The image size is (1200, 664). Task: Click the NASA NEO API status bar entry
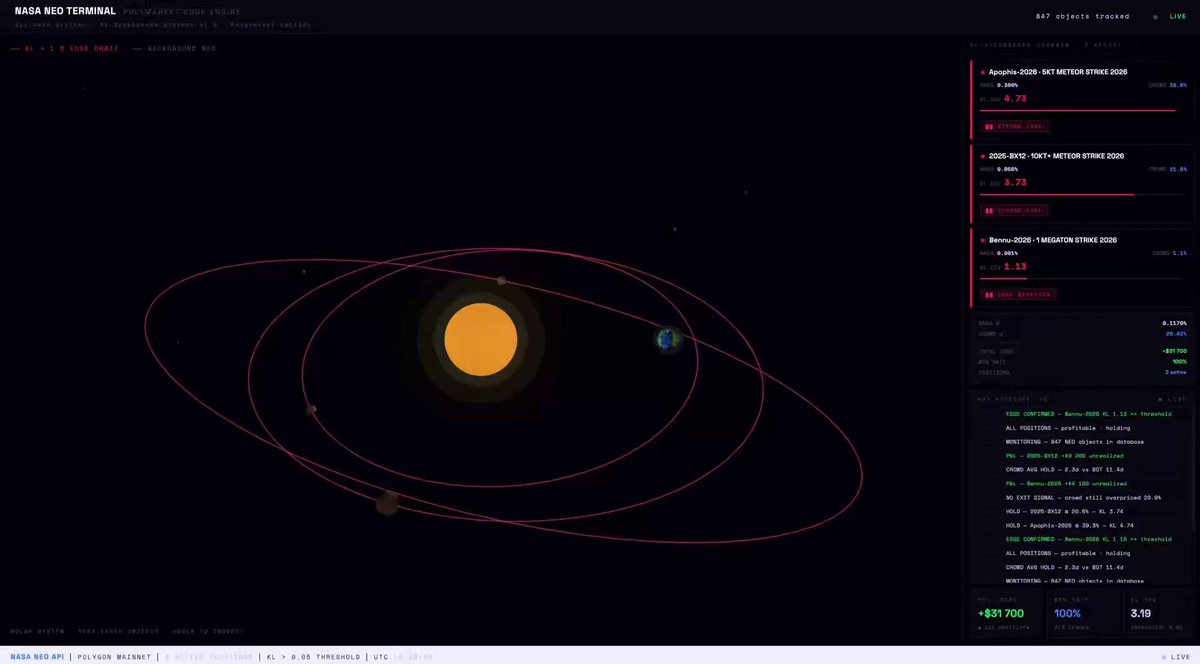(x=36, y=657)
